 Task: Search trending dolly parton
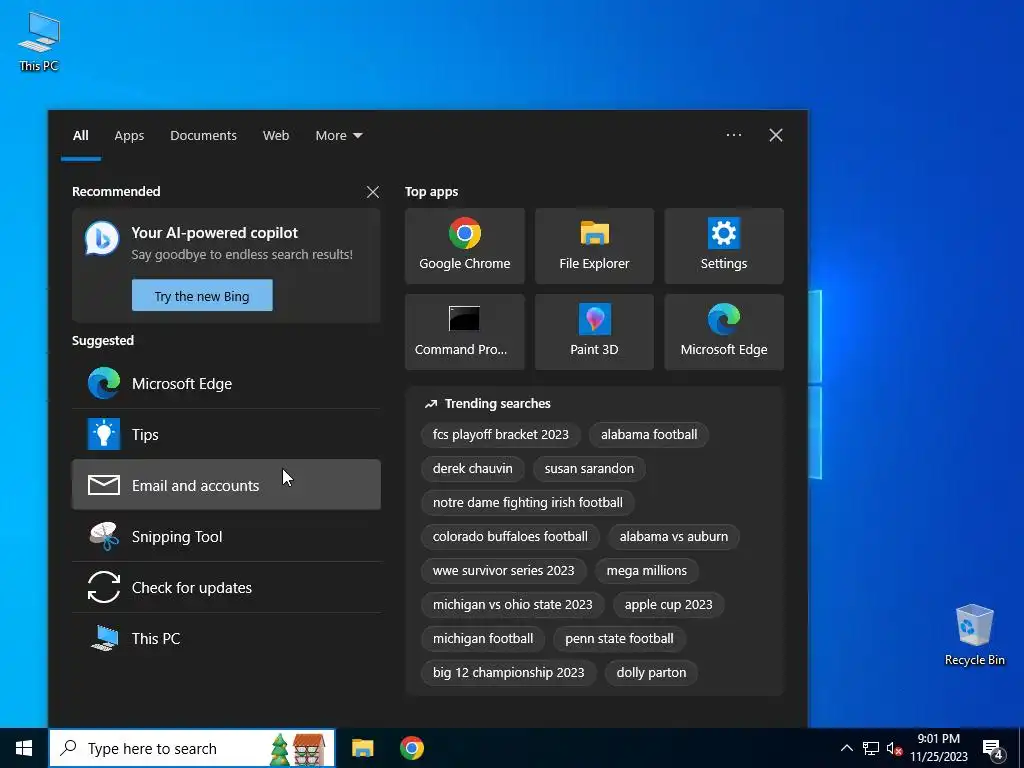tap(651, 672)
